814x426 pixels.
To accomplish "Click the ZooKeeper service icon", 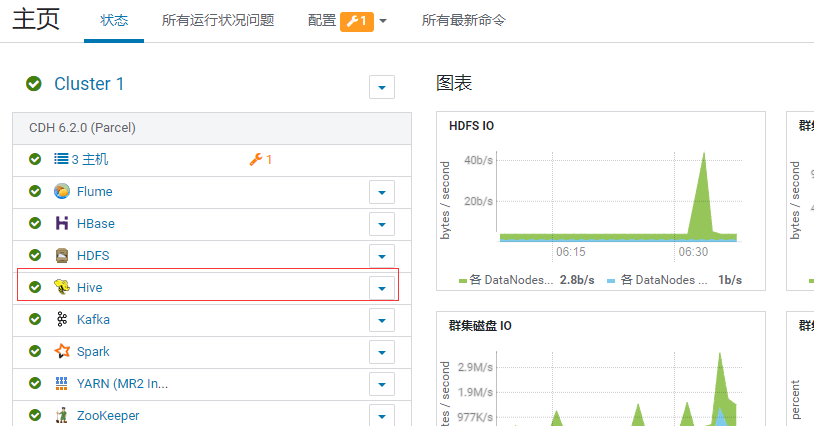I will (62, 415).
